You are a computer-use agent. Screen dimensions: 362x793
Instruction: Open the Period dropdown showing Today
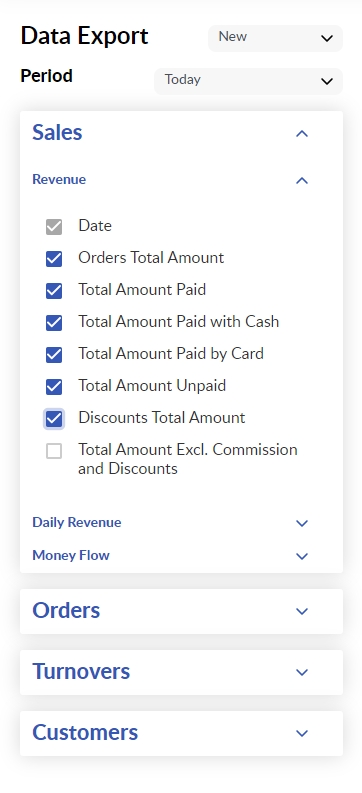248,81
